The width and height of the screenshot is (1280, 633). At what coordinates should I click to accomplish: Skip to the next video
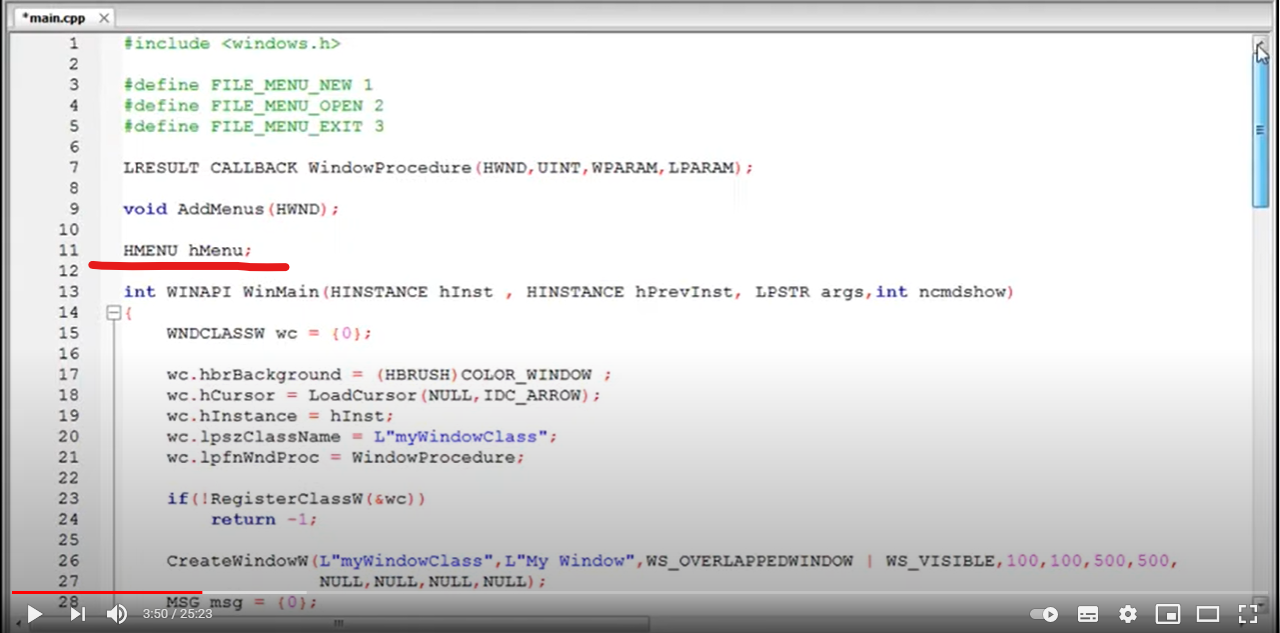pos(77,614)
